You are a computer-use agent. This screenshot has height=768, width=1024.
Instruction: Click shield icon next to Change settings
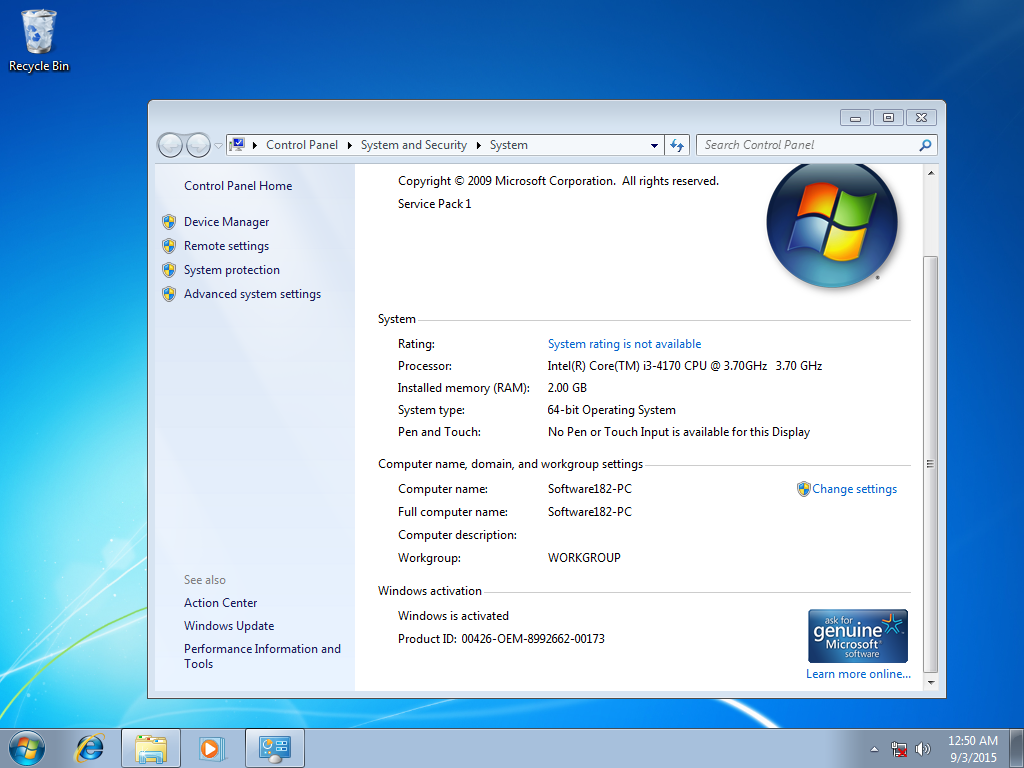click(x=803, y=489)
